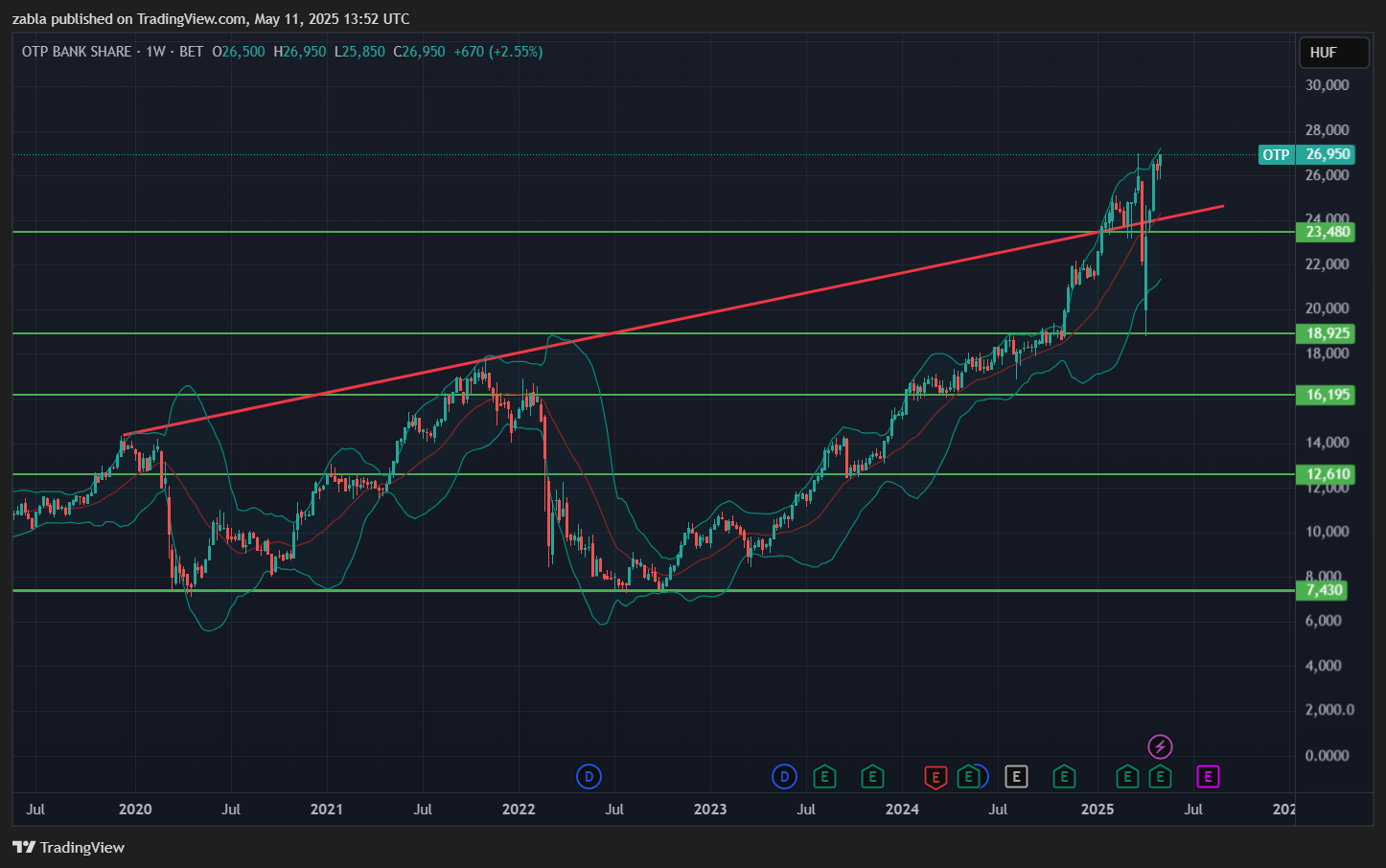This screenshot has height=868, width=1386.
Task: Click the blue dividend D marker near mid-2022
Action: [x=589, y=777]
